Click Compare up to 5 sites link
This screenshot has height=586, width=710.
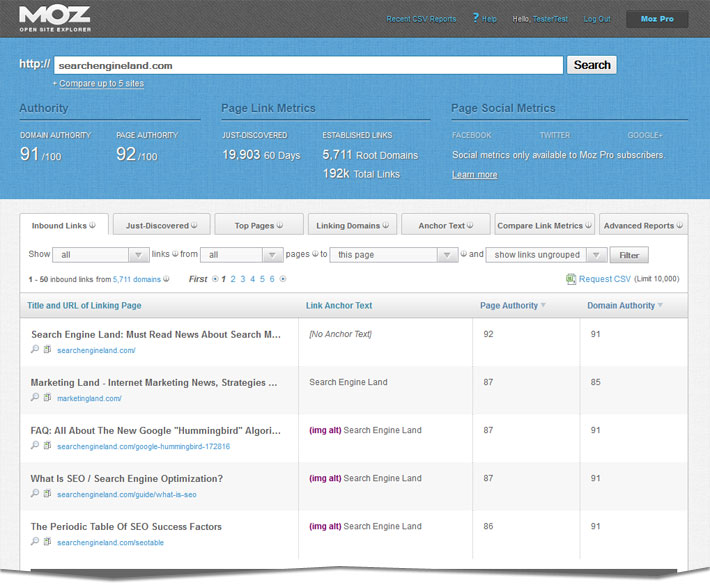point(101,83)
